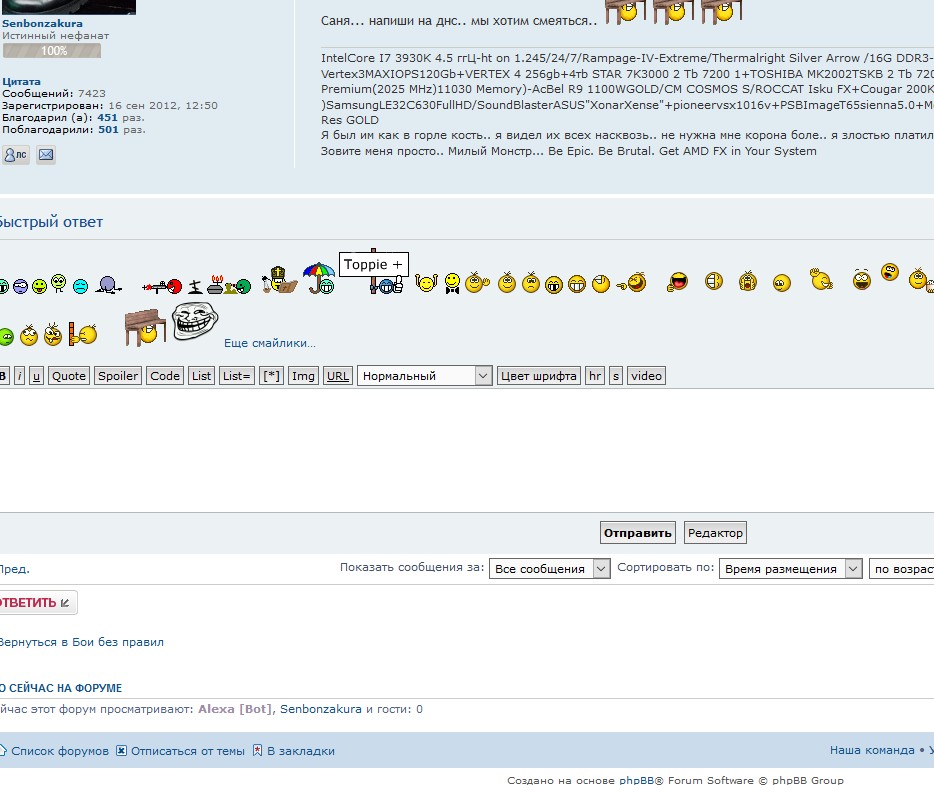Open the Время размещения sort dropdown
Image resolution: width=934 pixels, height=785 pixels.
point(790,568)
